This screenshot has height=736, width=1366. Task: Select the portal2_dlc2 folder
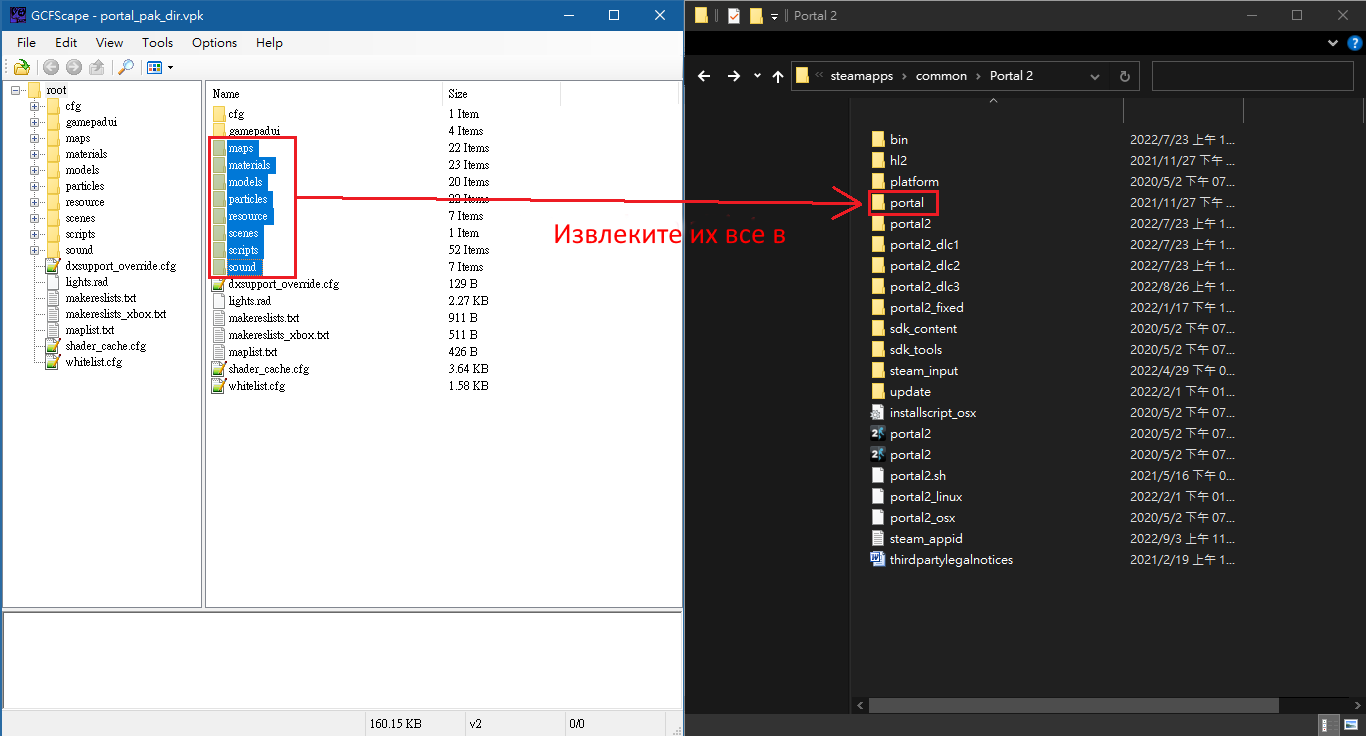[x=925, y=266]
